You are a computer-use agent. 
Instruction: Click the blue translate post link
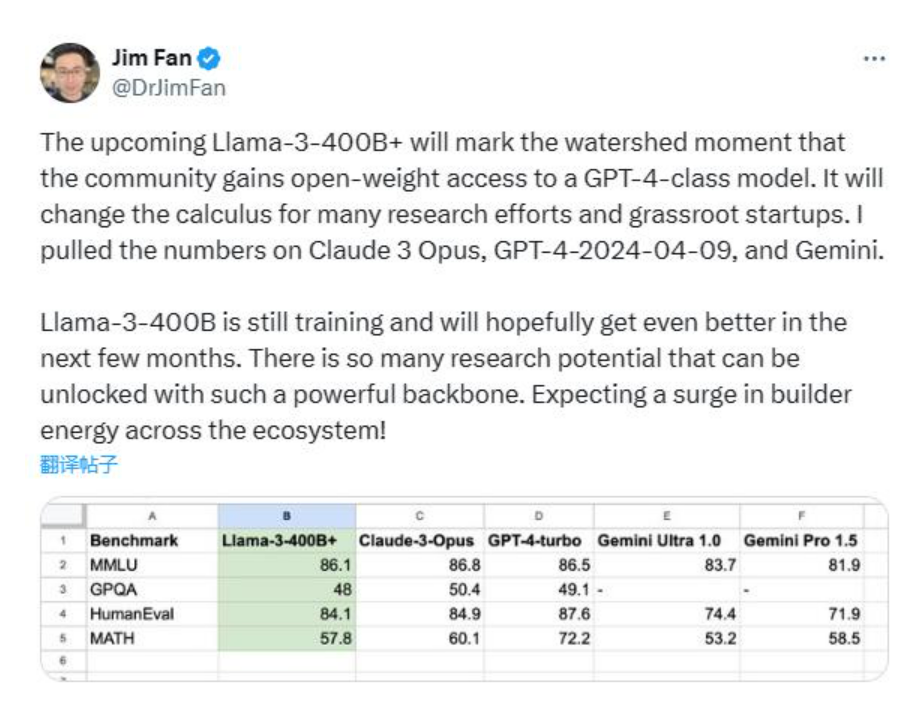[79, 464]
